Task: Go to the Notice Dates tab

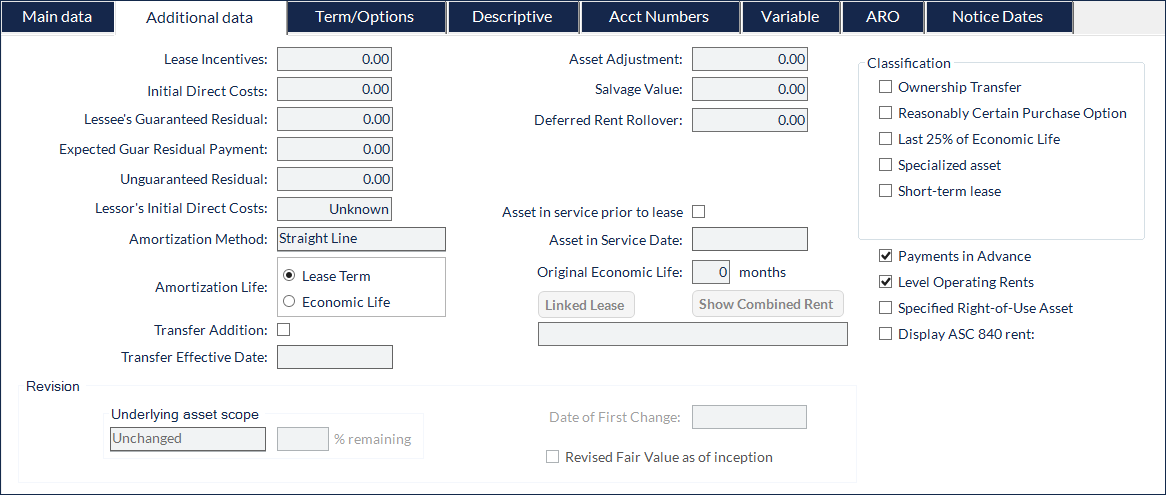Action: pos(997,17)
